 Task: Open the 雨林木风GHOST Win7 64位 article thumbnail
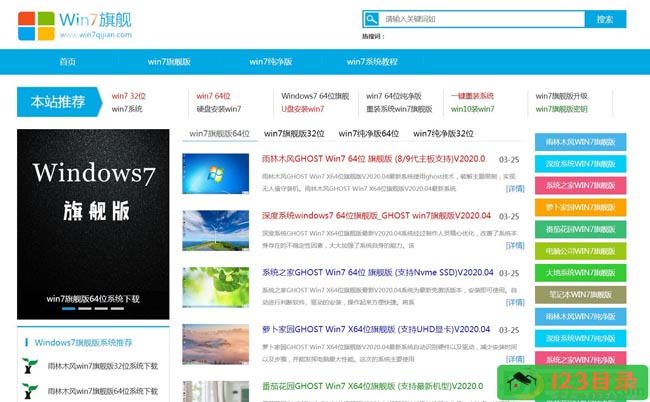(x=216, y=173)
